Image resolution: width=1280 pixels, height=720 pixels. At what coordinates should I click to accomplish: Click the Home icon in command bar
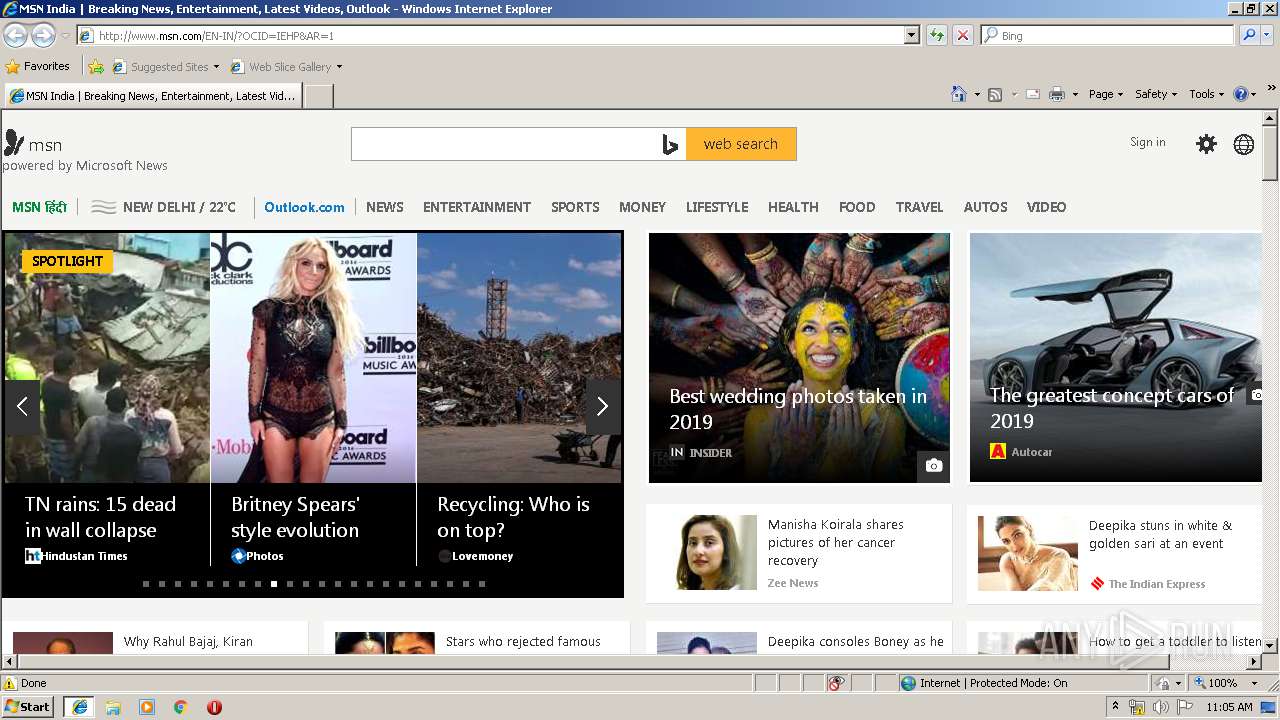(x=959, y=94)
